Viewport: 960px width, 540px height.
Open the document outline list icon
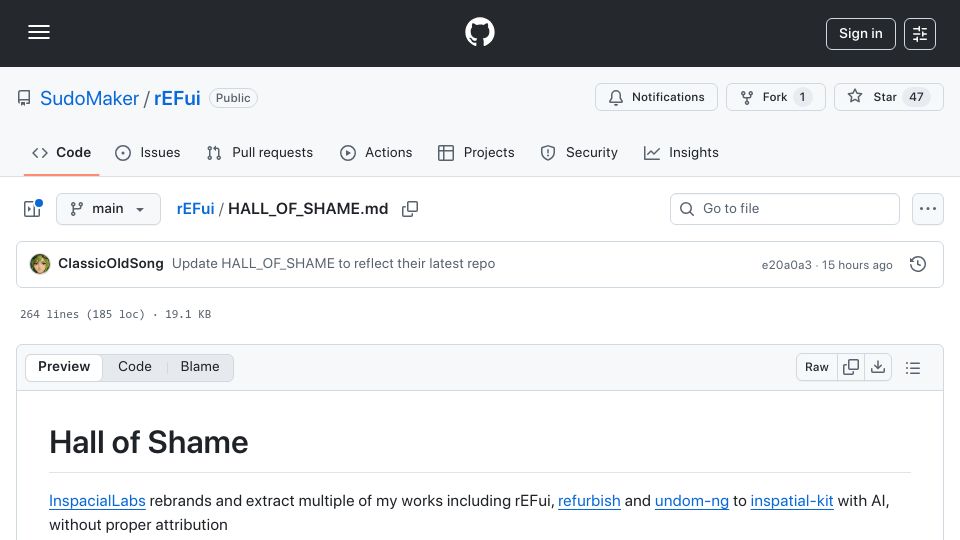[x=912, y=367]
